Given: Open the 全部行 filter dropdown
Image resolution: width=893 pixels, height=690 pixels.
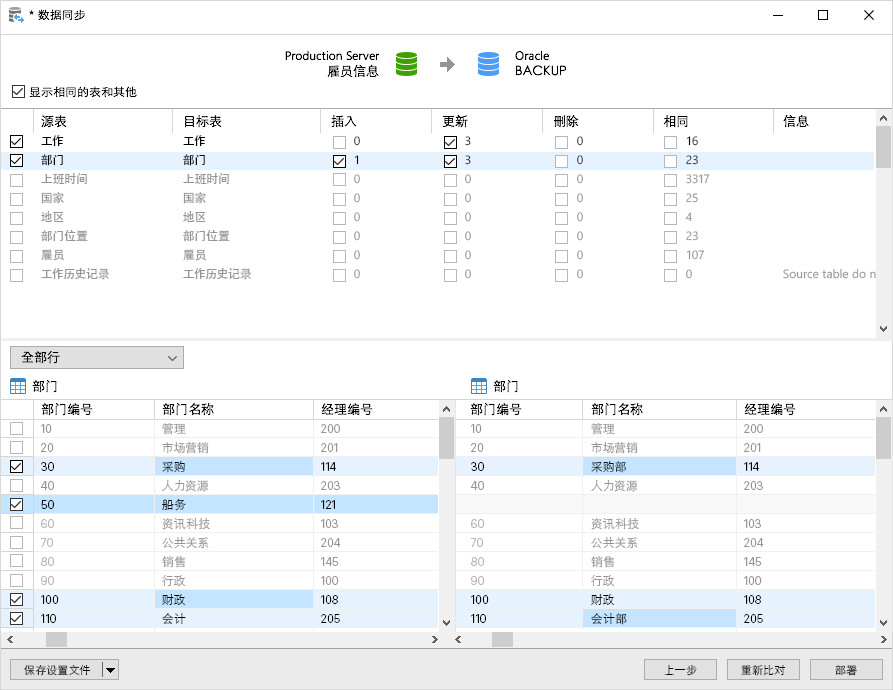Looking at the screenshot, I should point(96,357).
